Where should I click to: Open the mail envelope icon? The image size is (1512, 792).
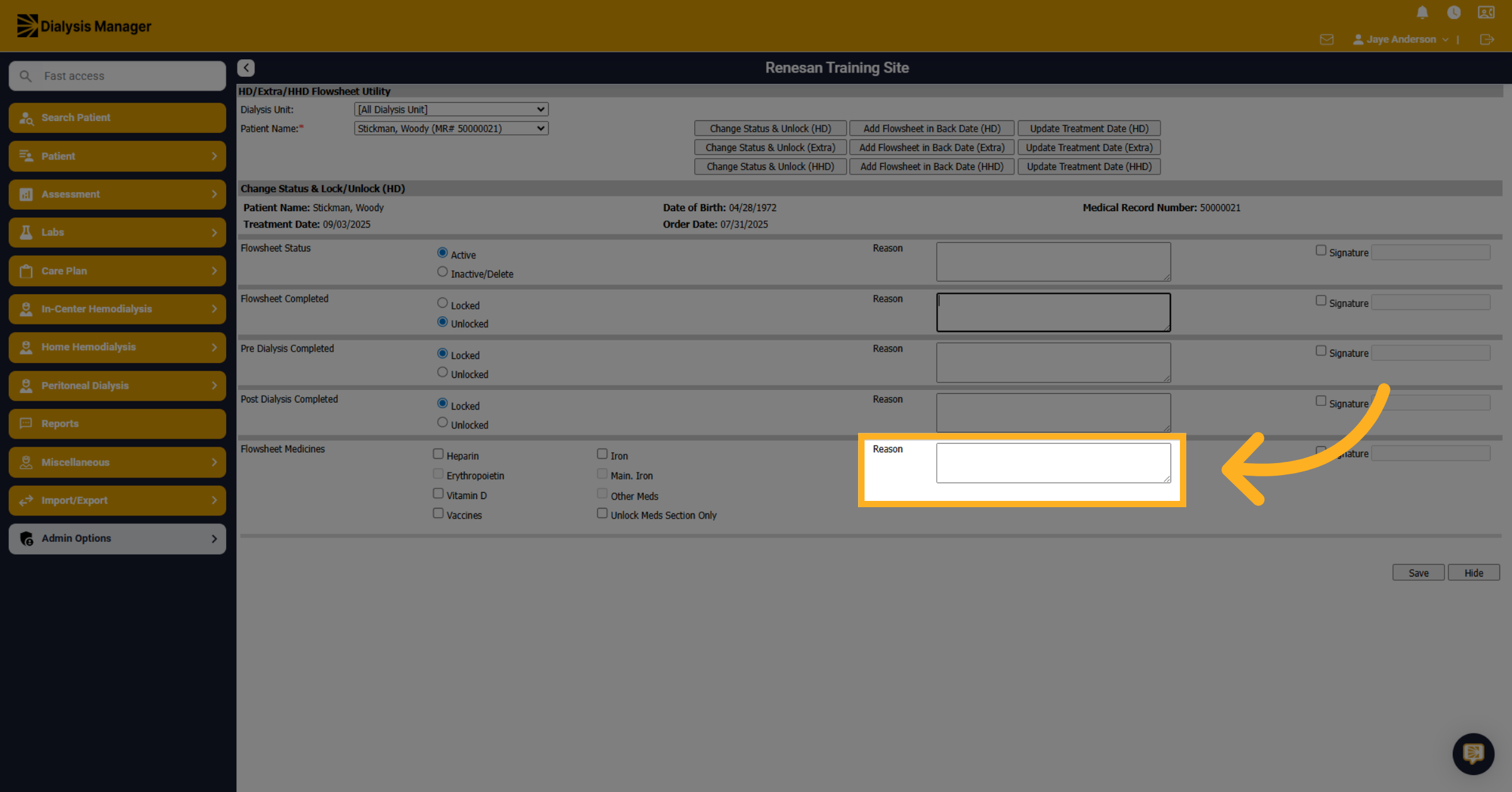[x=1327, y=40]
